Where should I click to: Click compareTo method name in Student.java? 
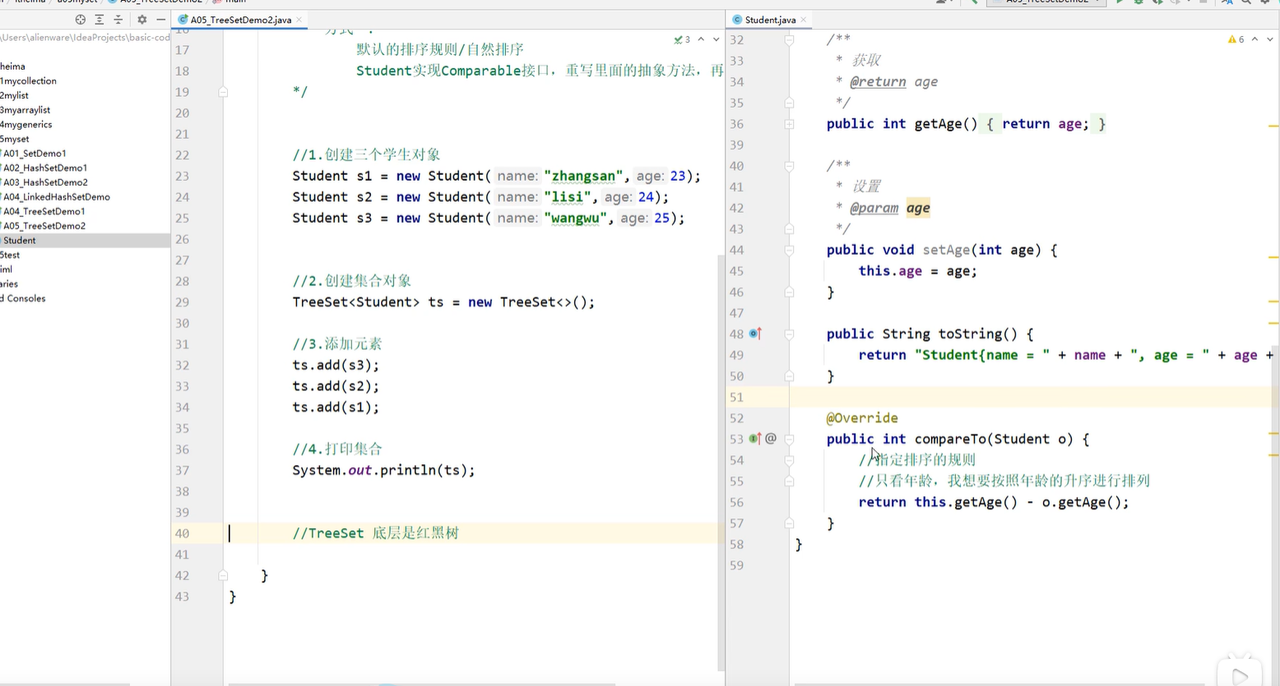click(950, 439)
